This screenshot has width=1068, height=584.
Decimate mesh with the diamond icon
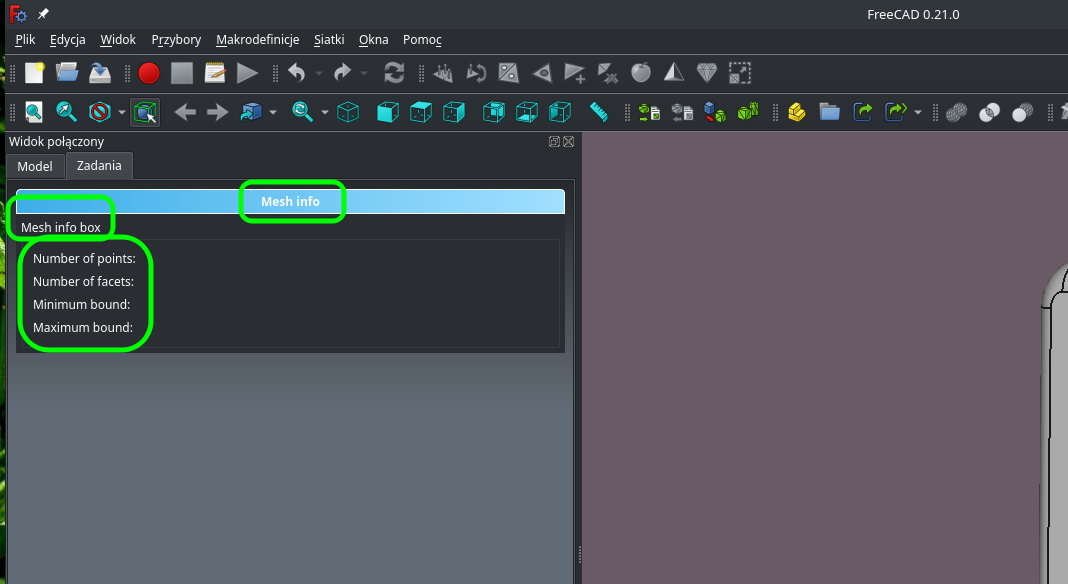707,72
